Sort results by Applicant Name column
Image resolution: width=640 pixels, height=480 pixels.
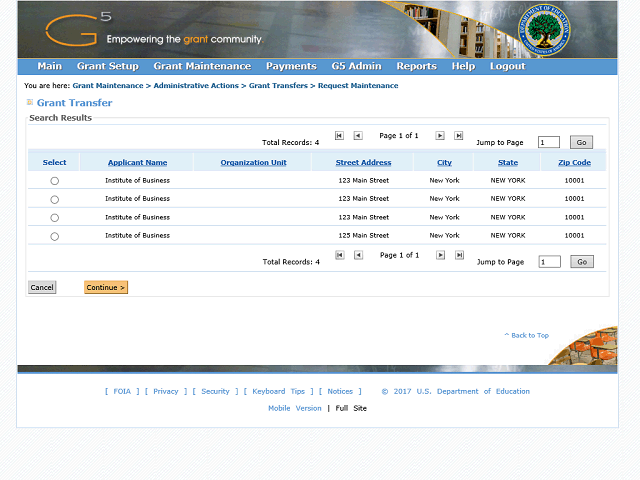pos(137,162)
